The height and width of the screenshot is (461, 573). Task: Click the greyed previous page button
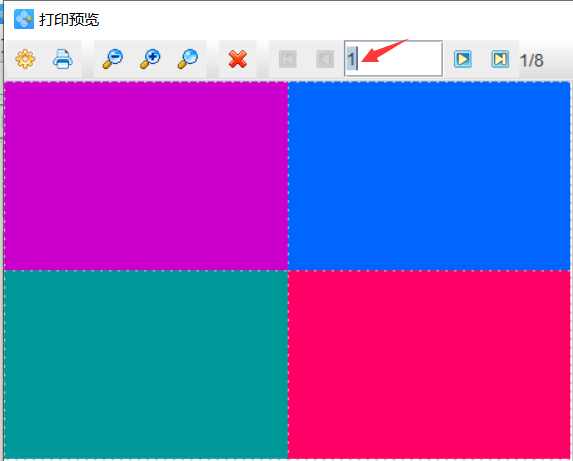click(x=325, y=59)
